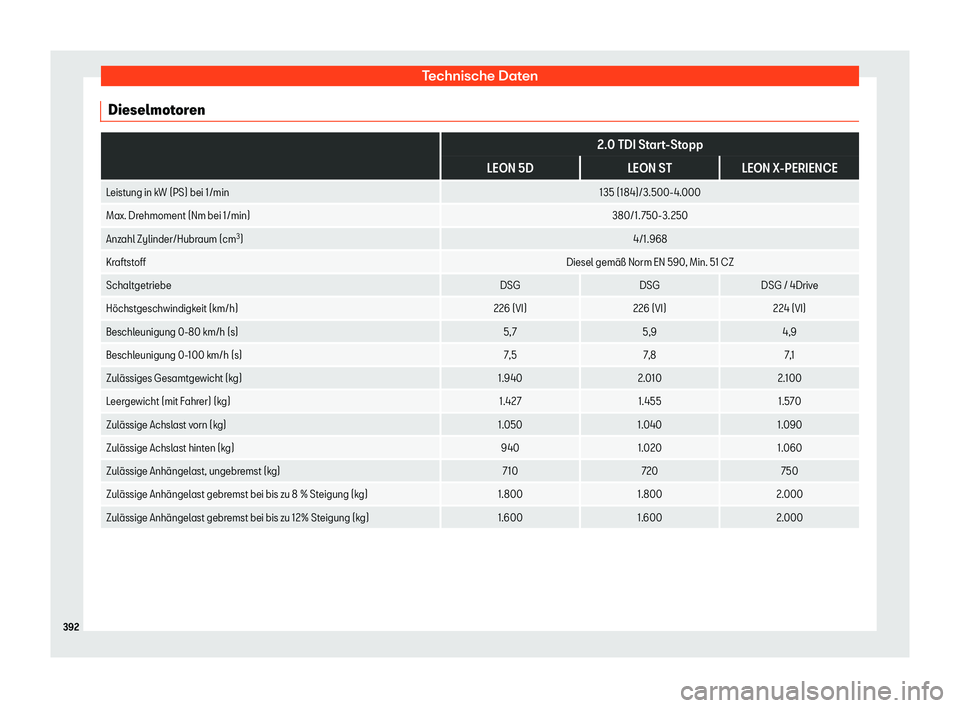The height and width of the screenshot is (708, 960).
Task: Click '1.600' under LEON ST
Action: 650,518
